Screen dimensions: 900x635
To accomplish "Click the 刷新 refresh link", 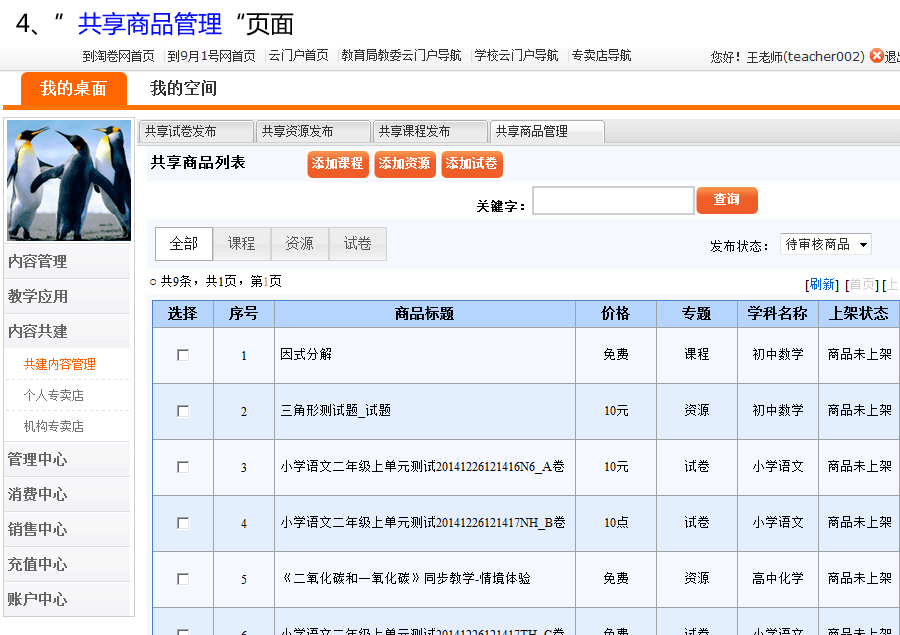I will (x=822, y=284).
